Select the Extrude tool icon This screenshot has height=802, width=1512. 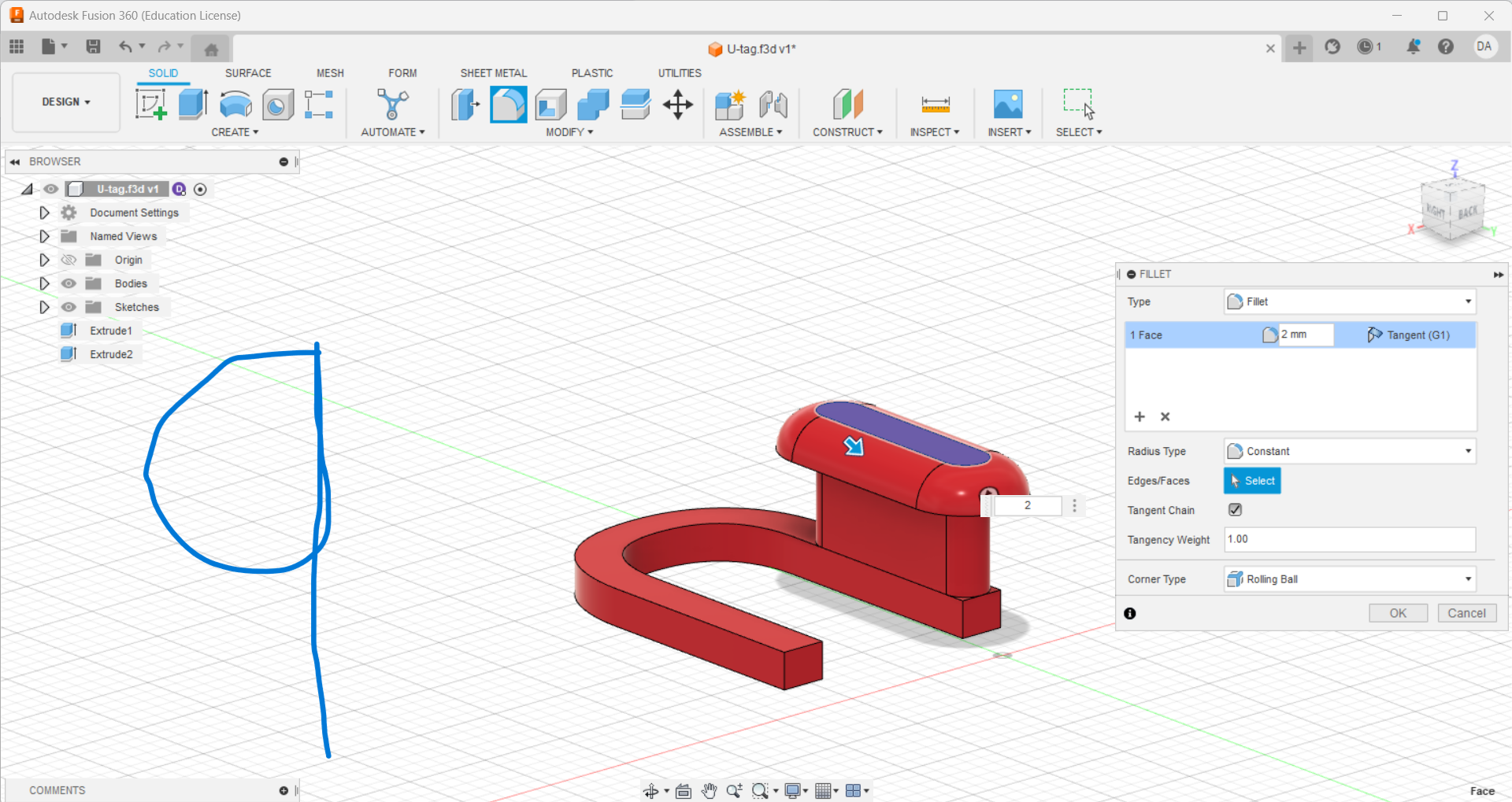click(193, 104)
